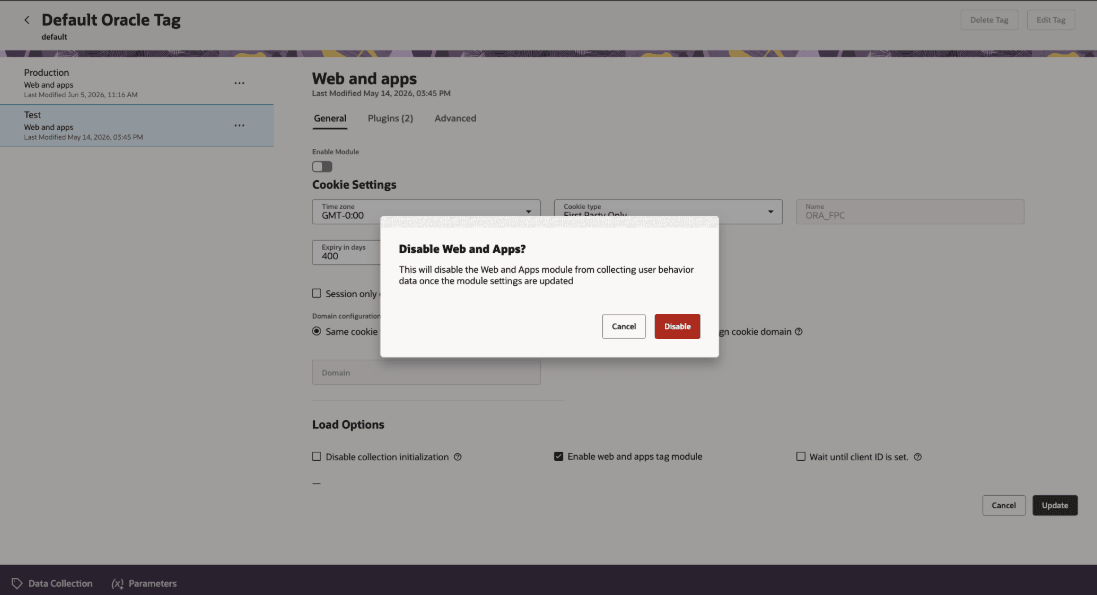Select the Same cookie radio button
Image resolution: width=1097 pixels, height=595 pixels.
click(317, 331)
